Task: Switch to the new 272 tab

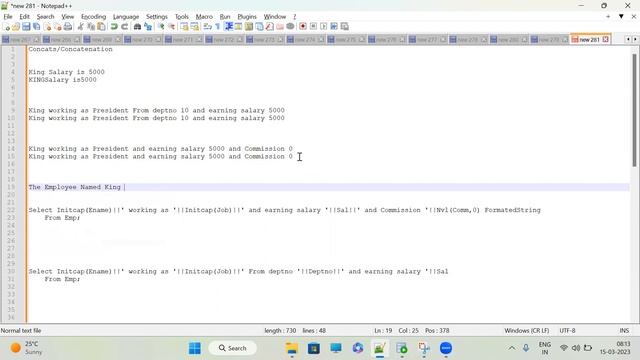Action: click(x=224, y=40)
